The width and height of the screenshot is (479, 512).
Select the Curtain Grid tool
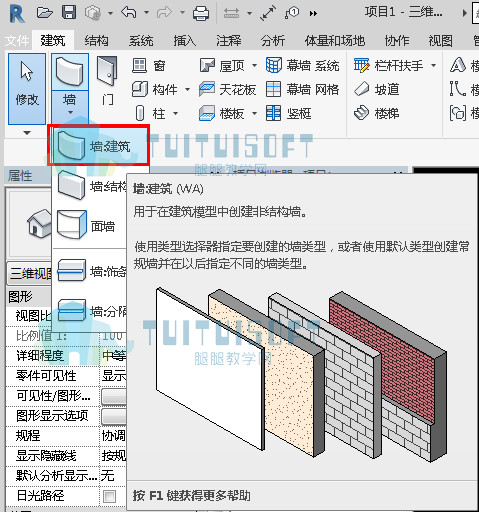[303, 89]
